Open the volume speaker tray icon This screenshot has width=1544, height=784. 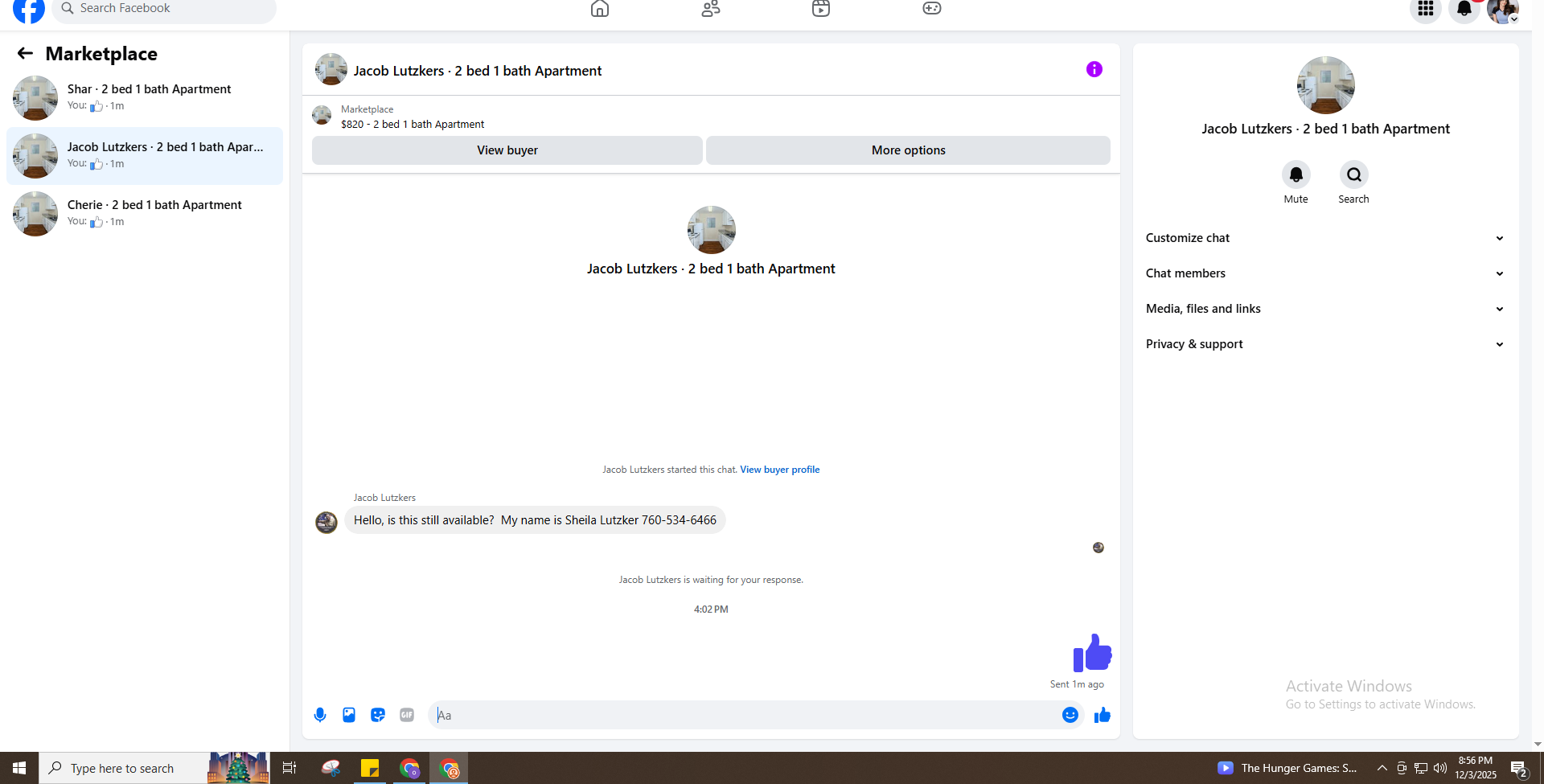1440,768
